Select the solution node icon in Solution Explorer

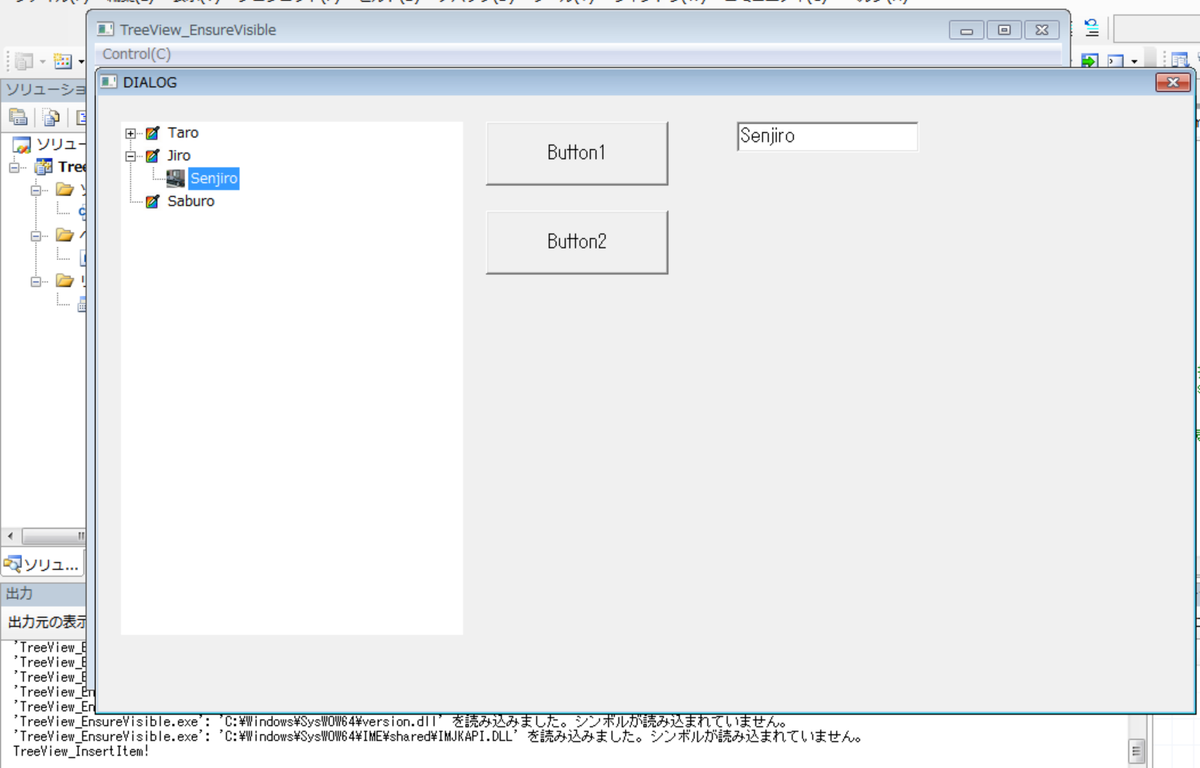pyautogui.click(x=21, y=145)
